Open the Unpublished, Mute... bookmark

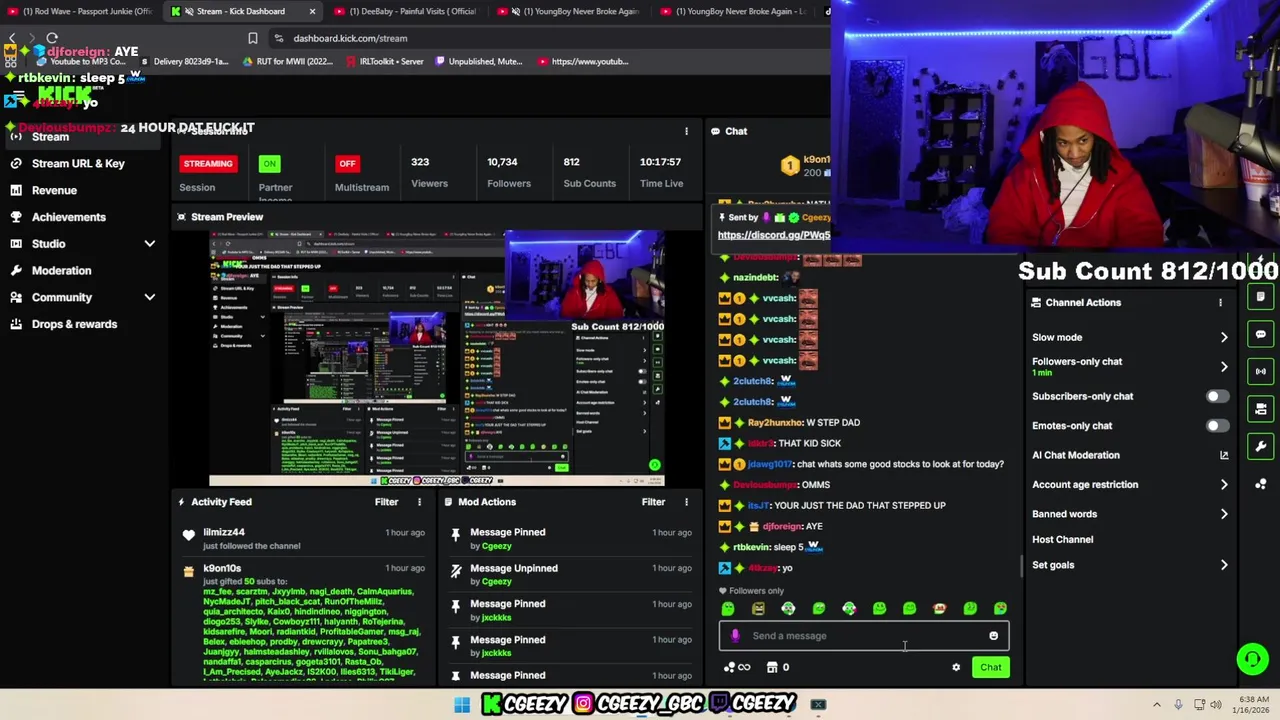click(x=478, y=62)
